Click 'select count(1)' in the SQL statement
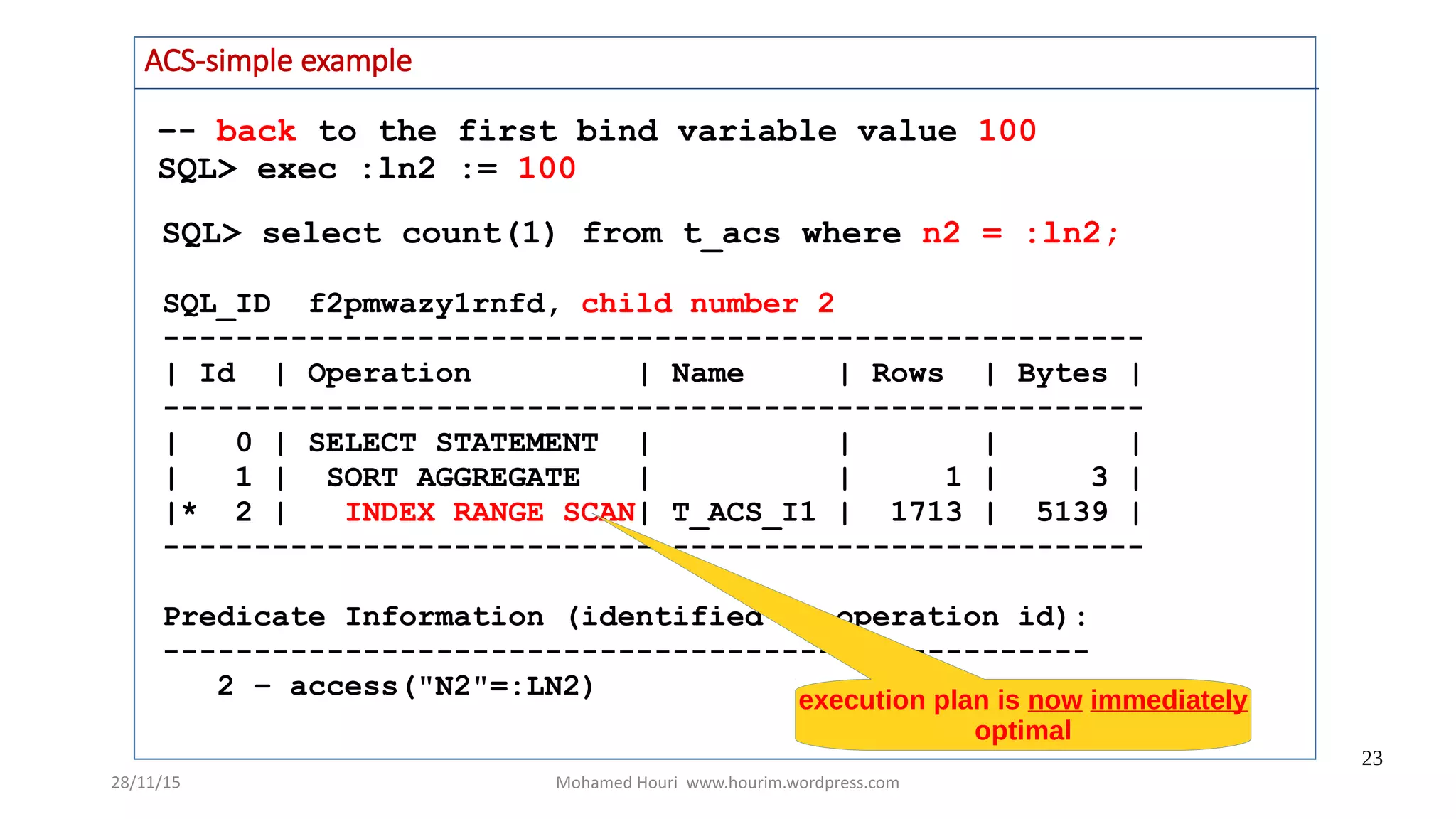The width and height of the screenshot is (1456, 819). (x=409, y=233)
